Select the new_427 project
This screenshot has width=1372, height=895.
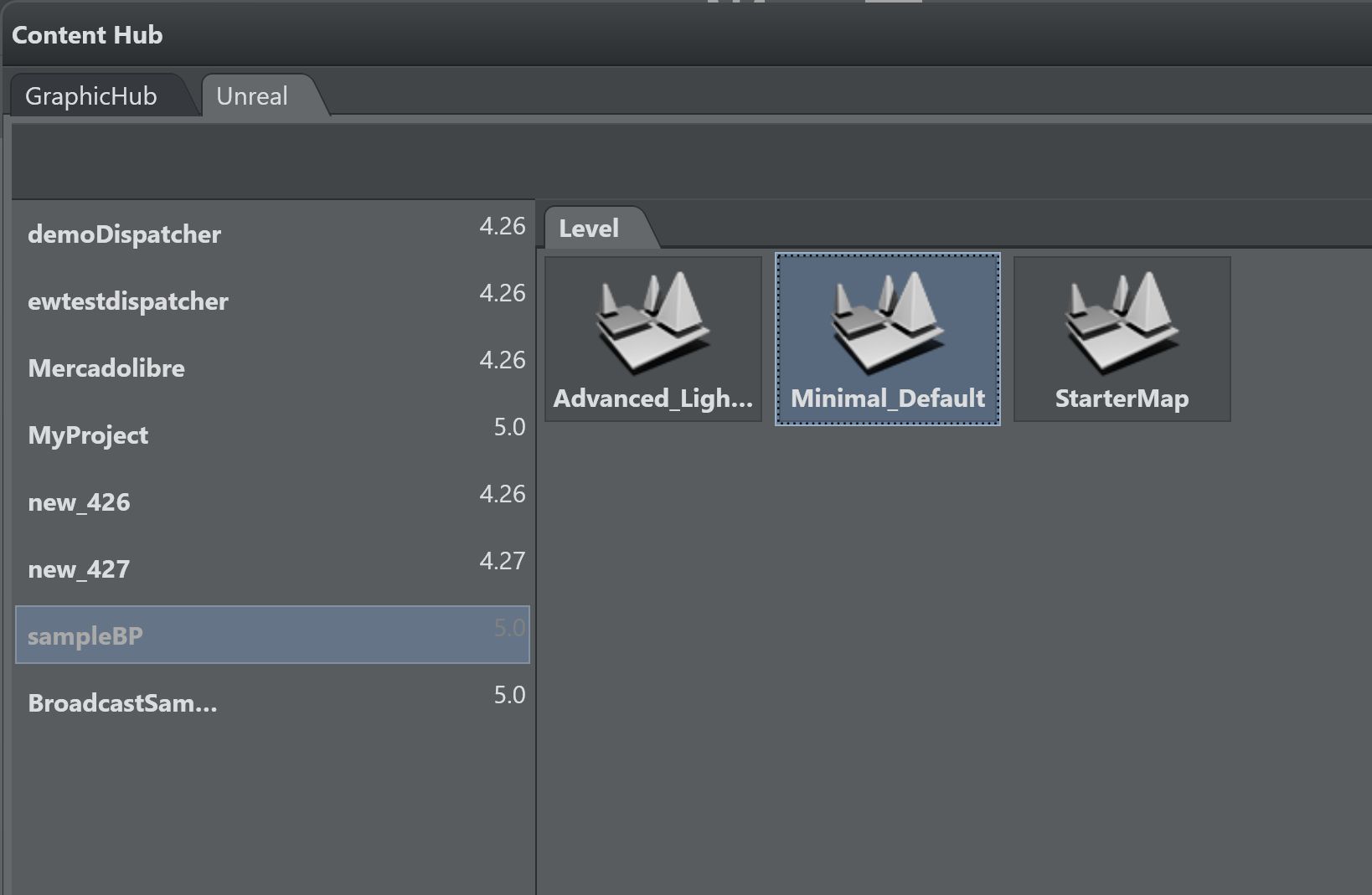[79, 569]
